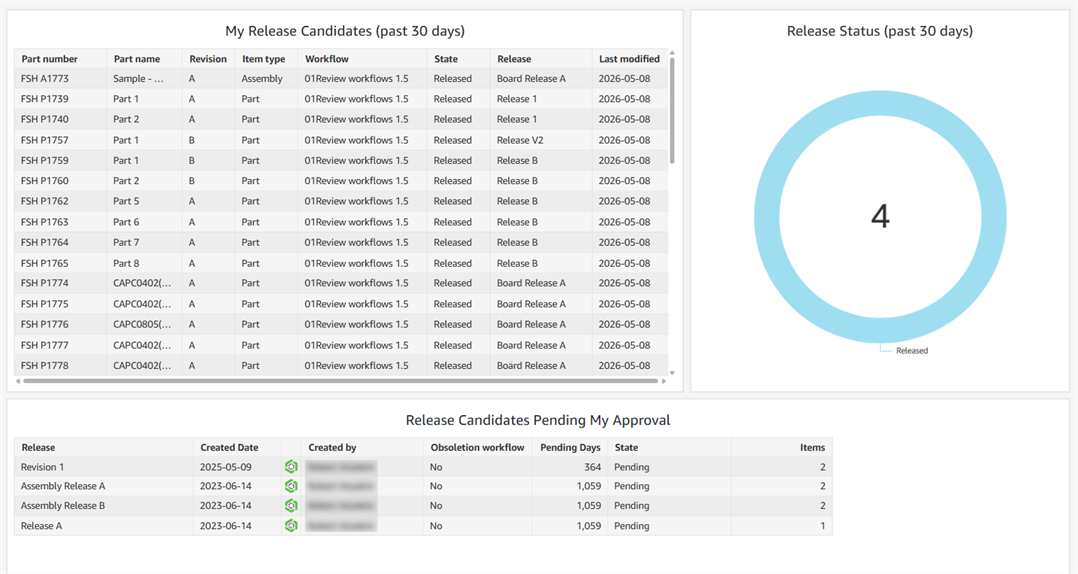Select part number FSH P1764

click(x=45, y=242)
